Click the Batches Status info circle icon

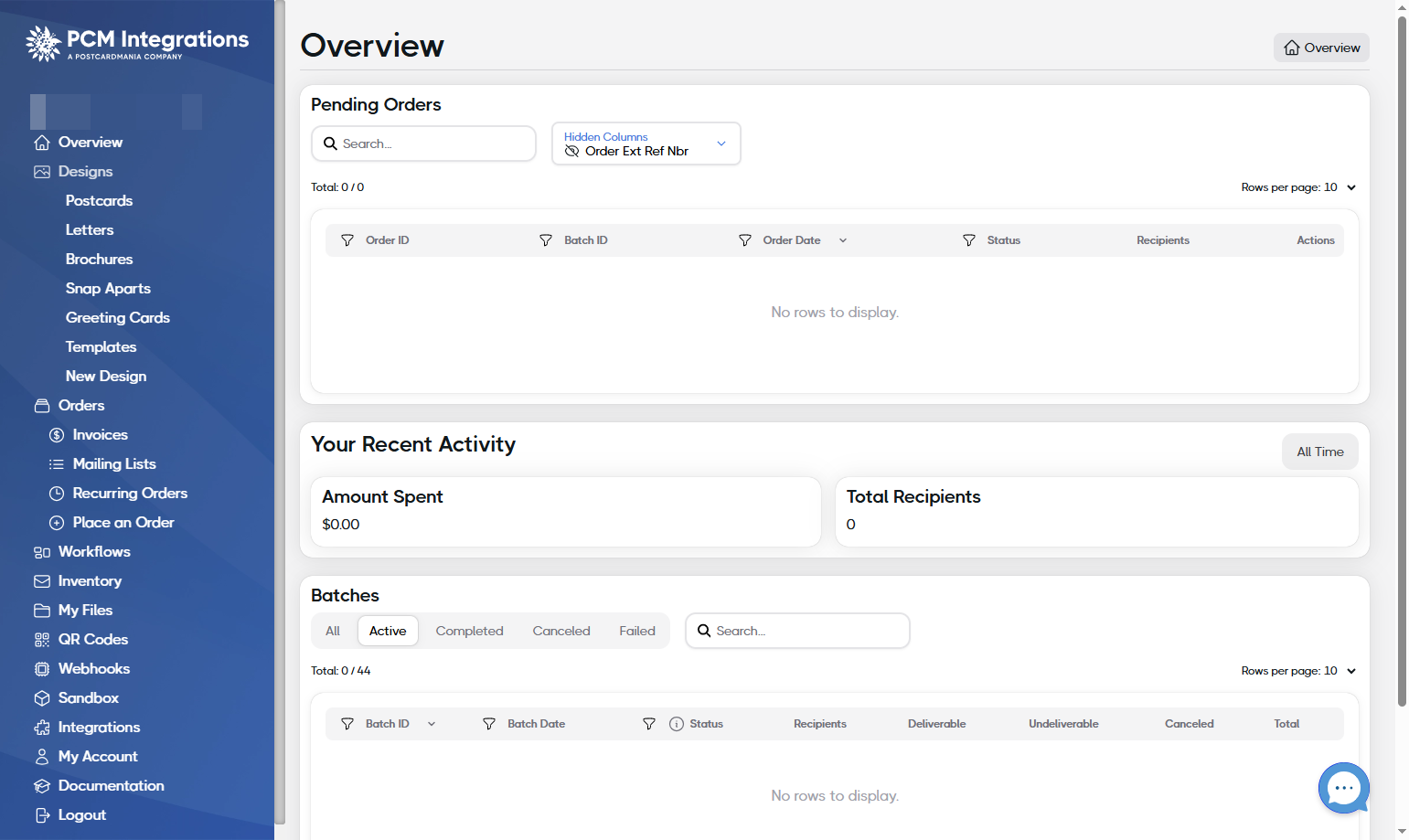pyautogui.click(x=677, y=724)
